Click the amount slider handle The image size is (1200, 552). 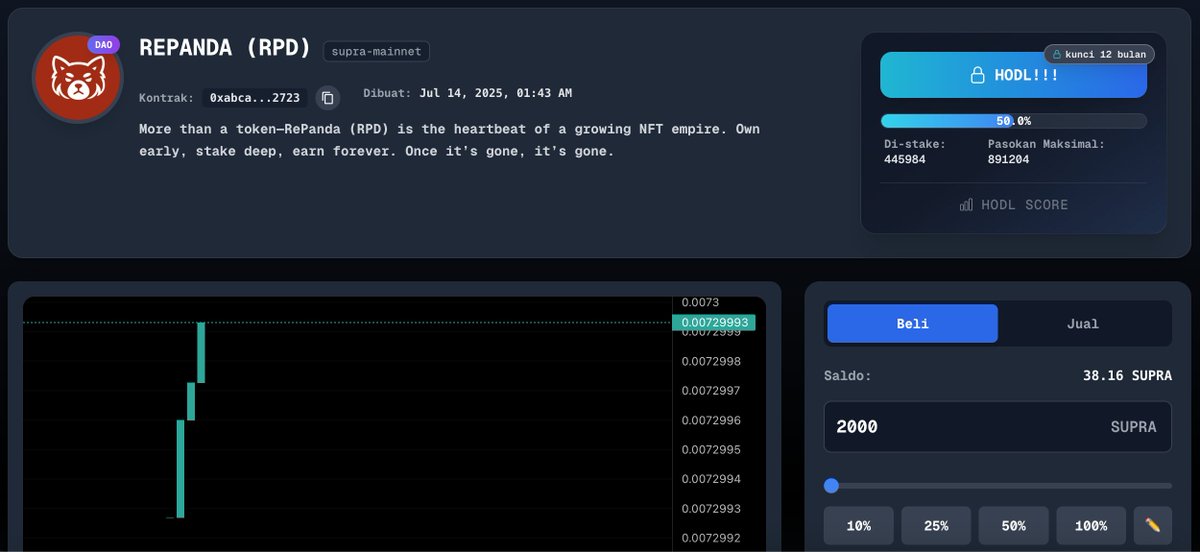pyautogui.click(x=831, y=485)
